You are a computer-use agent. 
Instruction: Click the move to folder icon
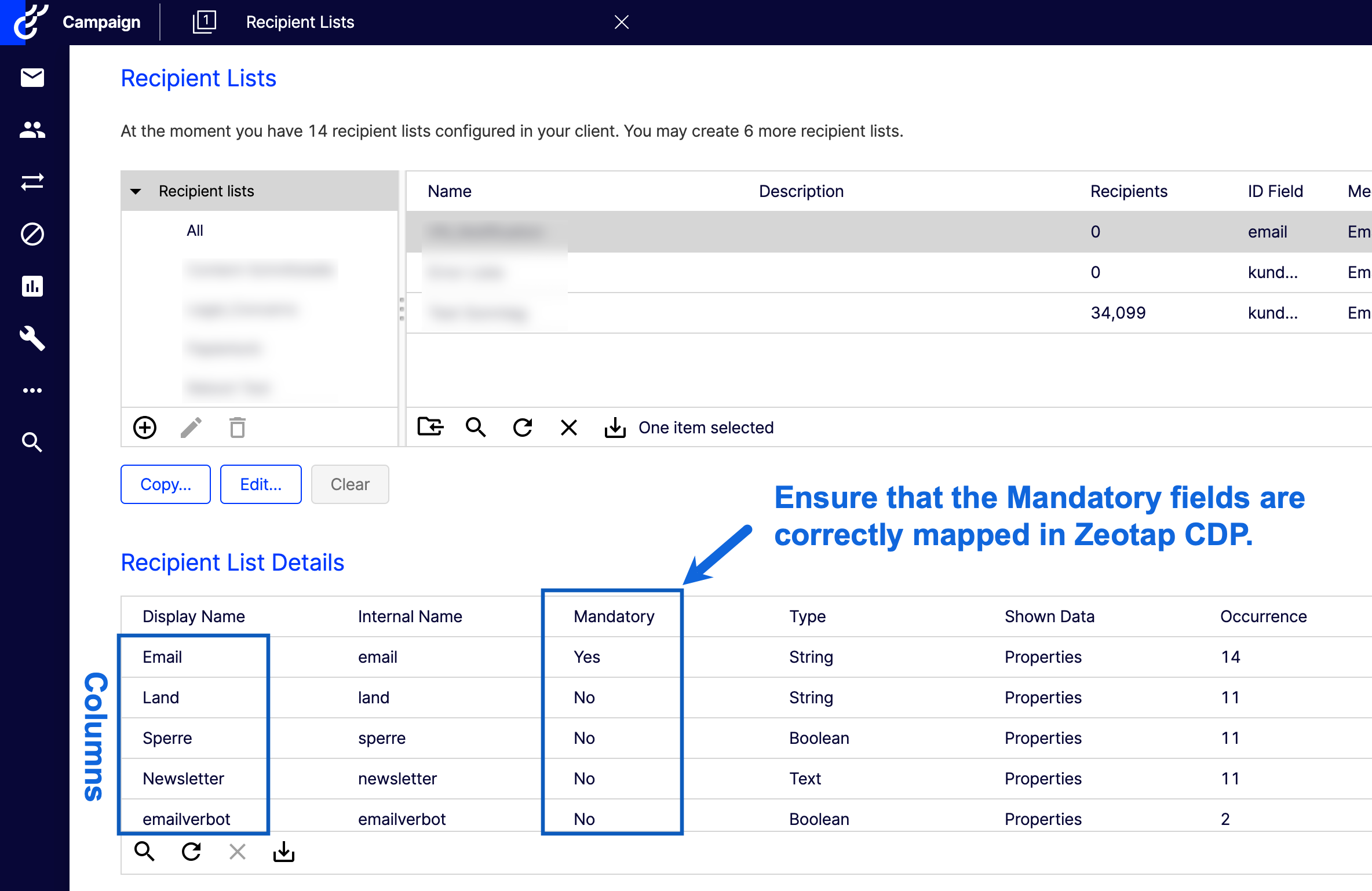pyautogui.click(x=430, y=427)
